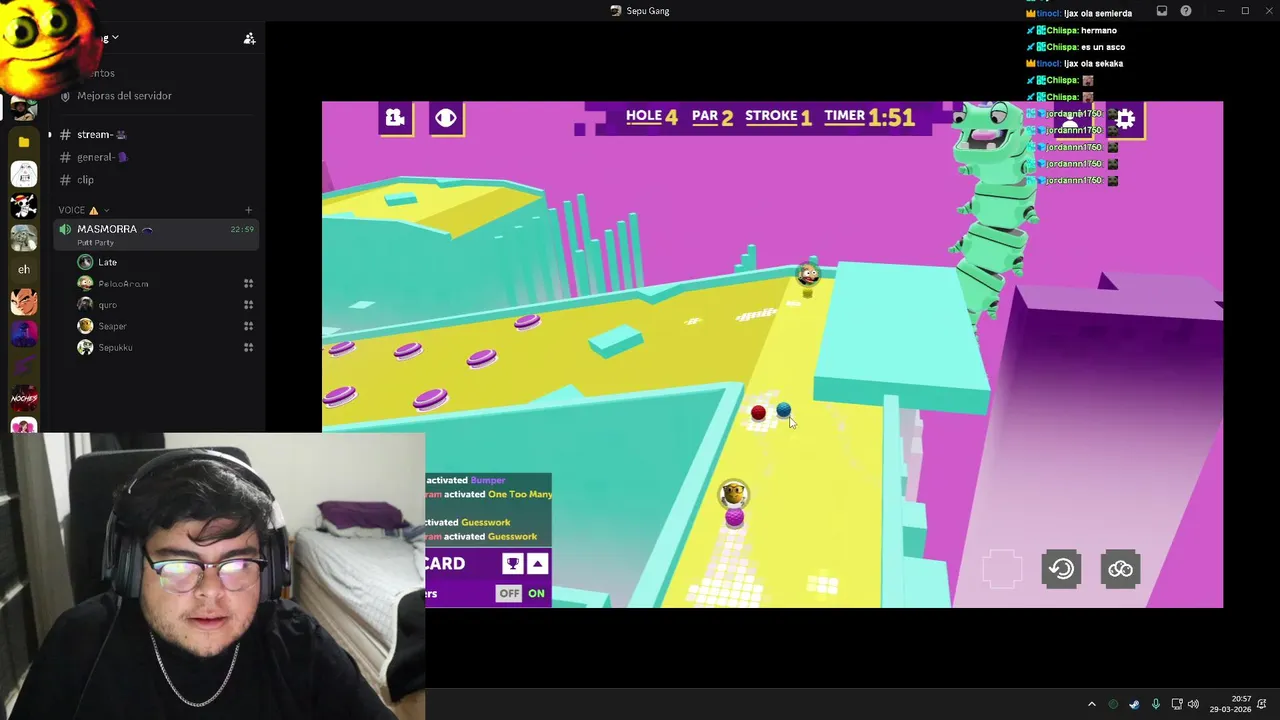This screenshot has height=720, width=1280.
Task: Open the server name dropdown
Action: point(115,38)
